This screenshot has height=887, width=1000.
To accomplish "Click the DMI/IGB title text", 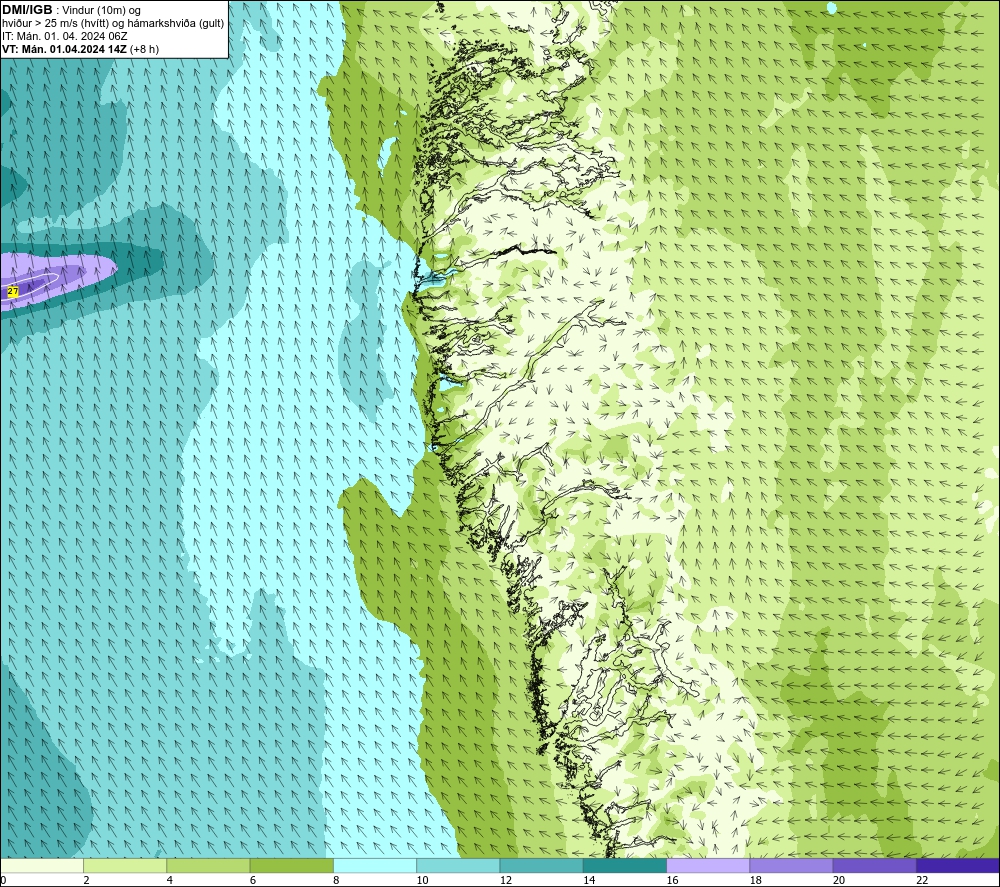I will click(27, 10).
